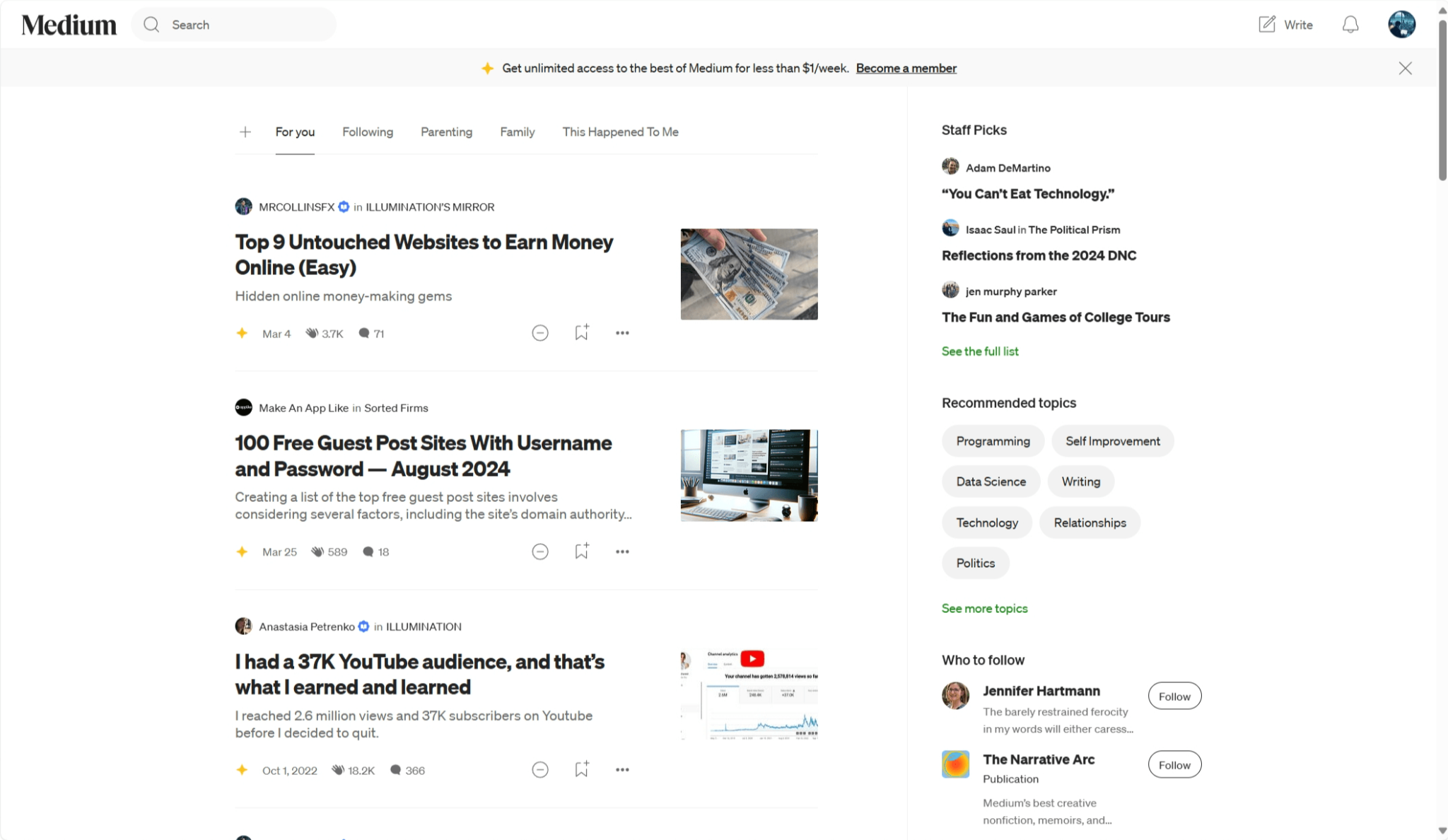The height and width of the screenshot is (840, 1448).
Task: Click the Become a member link
Action: (x=906, y=68)
